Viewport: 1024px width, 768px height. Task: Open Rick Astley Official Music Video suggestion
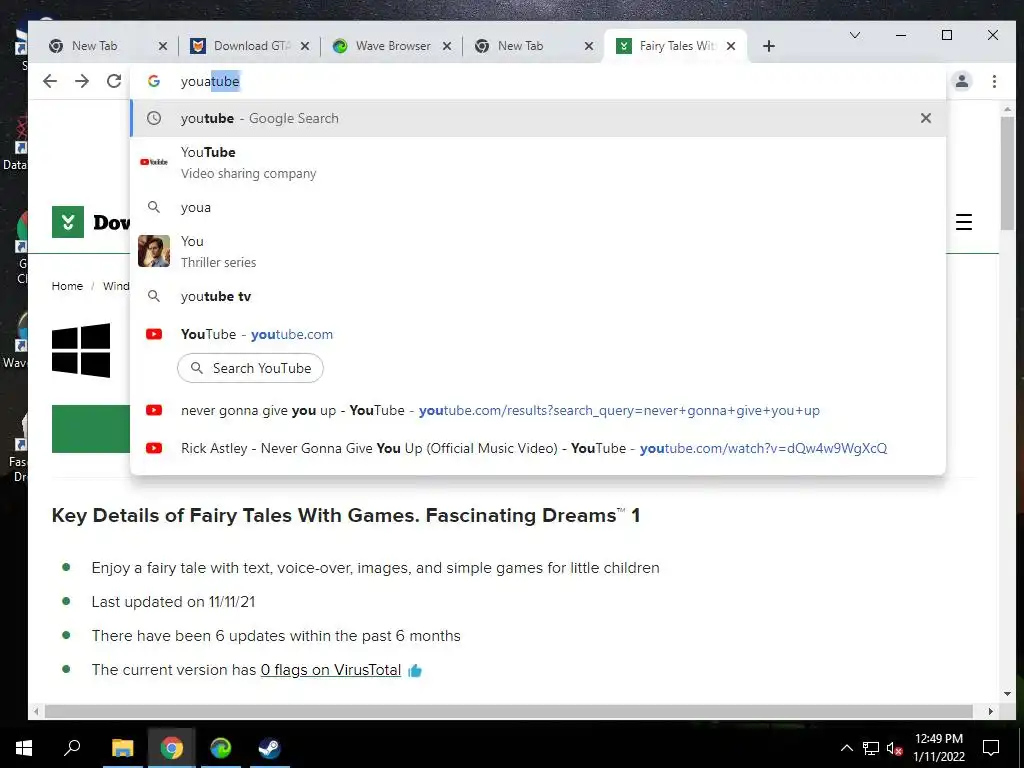coord(538,448)
